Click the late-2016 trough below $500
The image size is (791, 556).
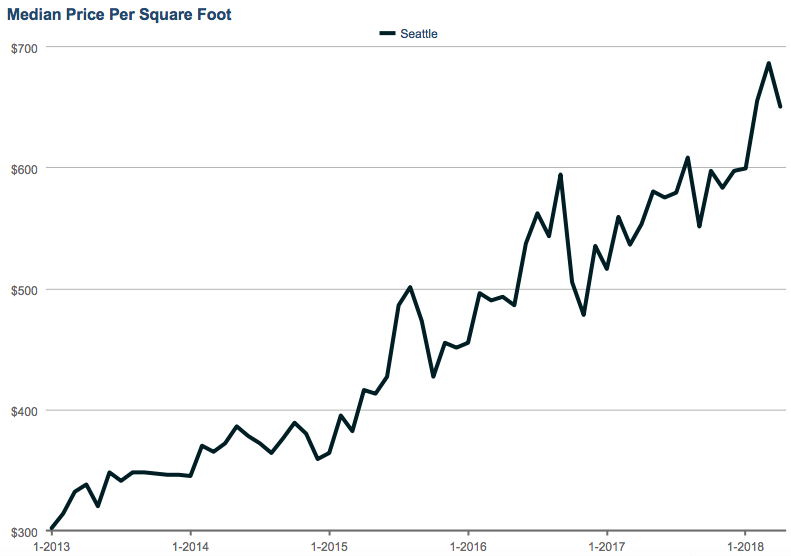583,315
